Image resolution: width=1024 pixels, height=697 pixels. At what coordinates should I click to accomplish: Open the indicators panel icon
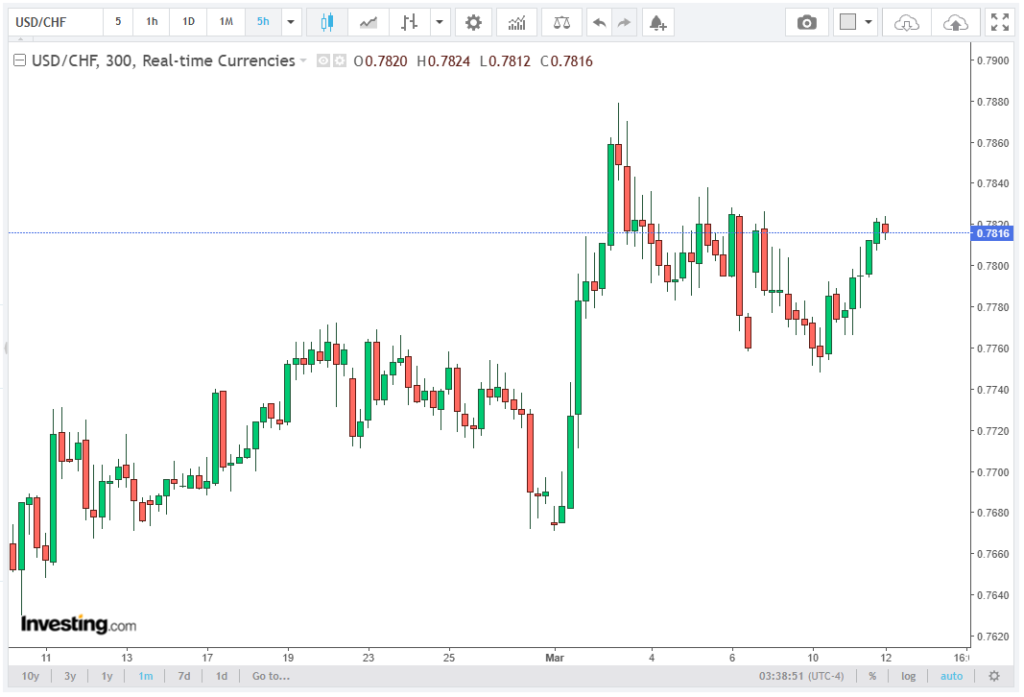516,22
